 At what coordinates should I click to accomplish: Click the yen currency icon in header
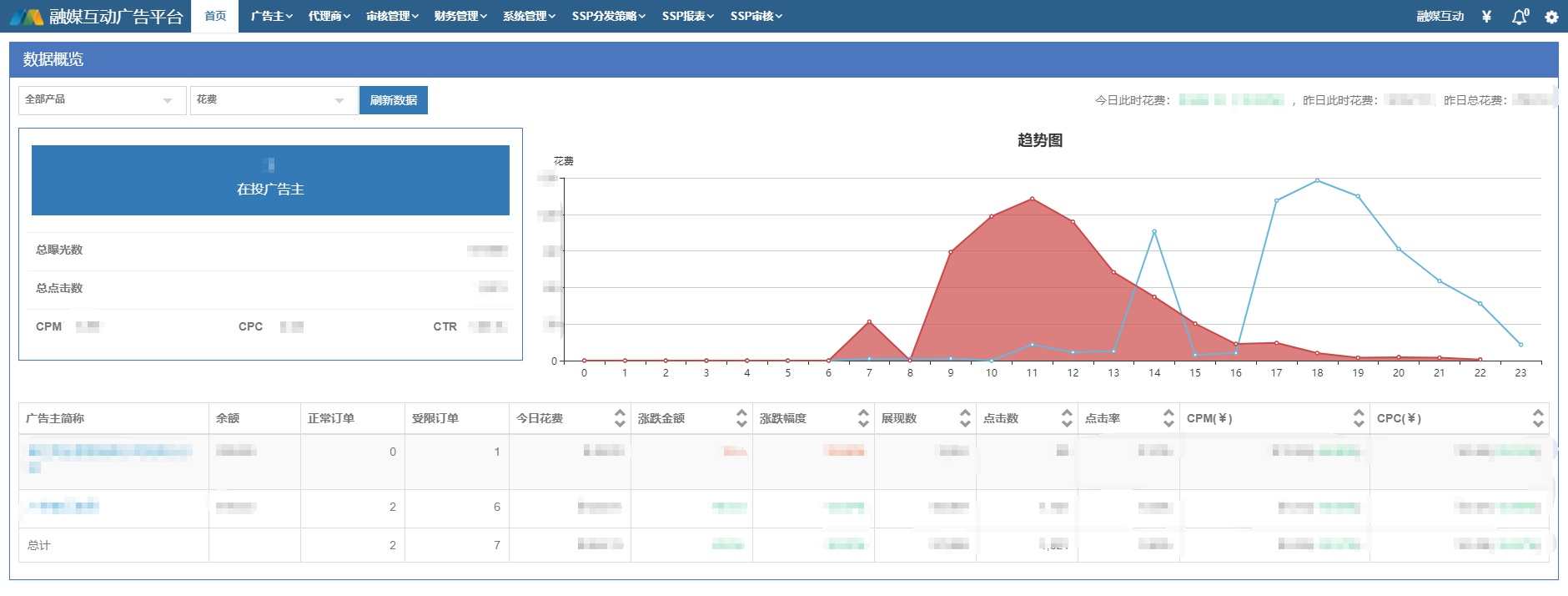point(1486,17)
